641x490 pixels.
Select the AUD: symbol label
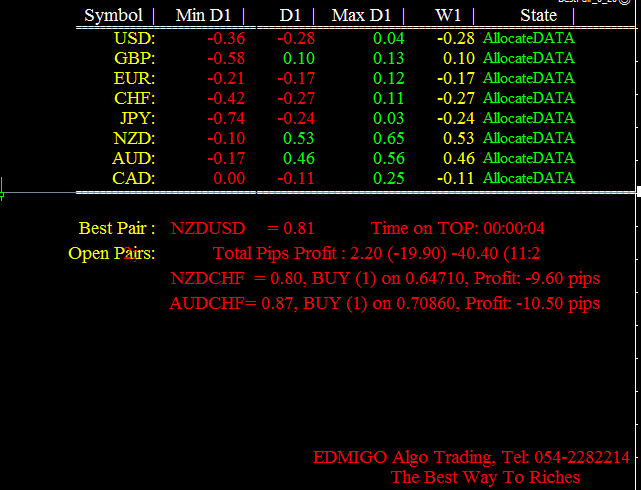click(134, 159)
